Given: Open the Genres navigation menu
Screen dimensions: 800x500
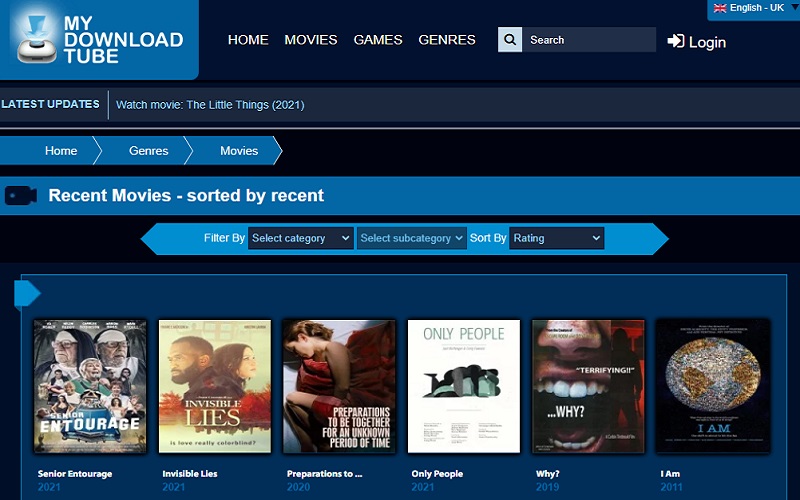Looking at the screenshot, I should (447, 40).
